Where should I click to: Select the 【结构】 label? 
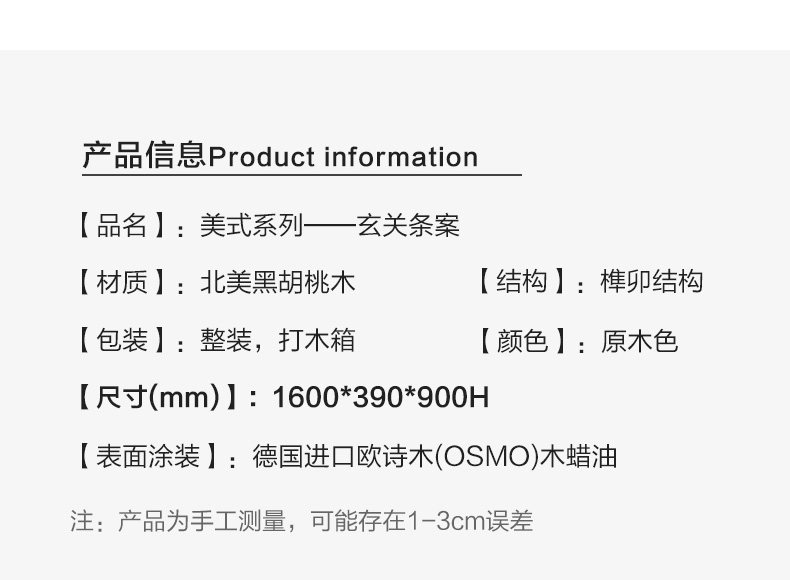[522, 283]
